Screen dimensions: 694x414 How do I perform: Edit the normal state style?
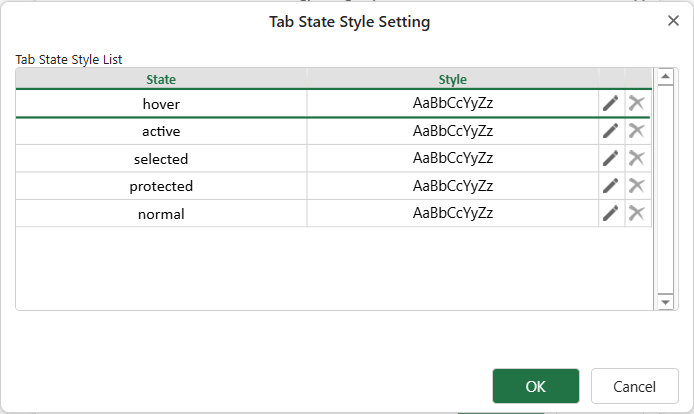[x=611, y=213]
